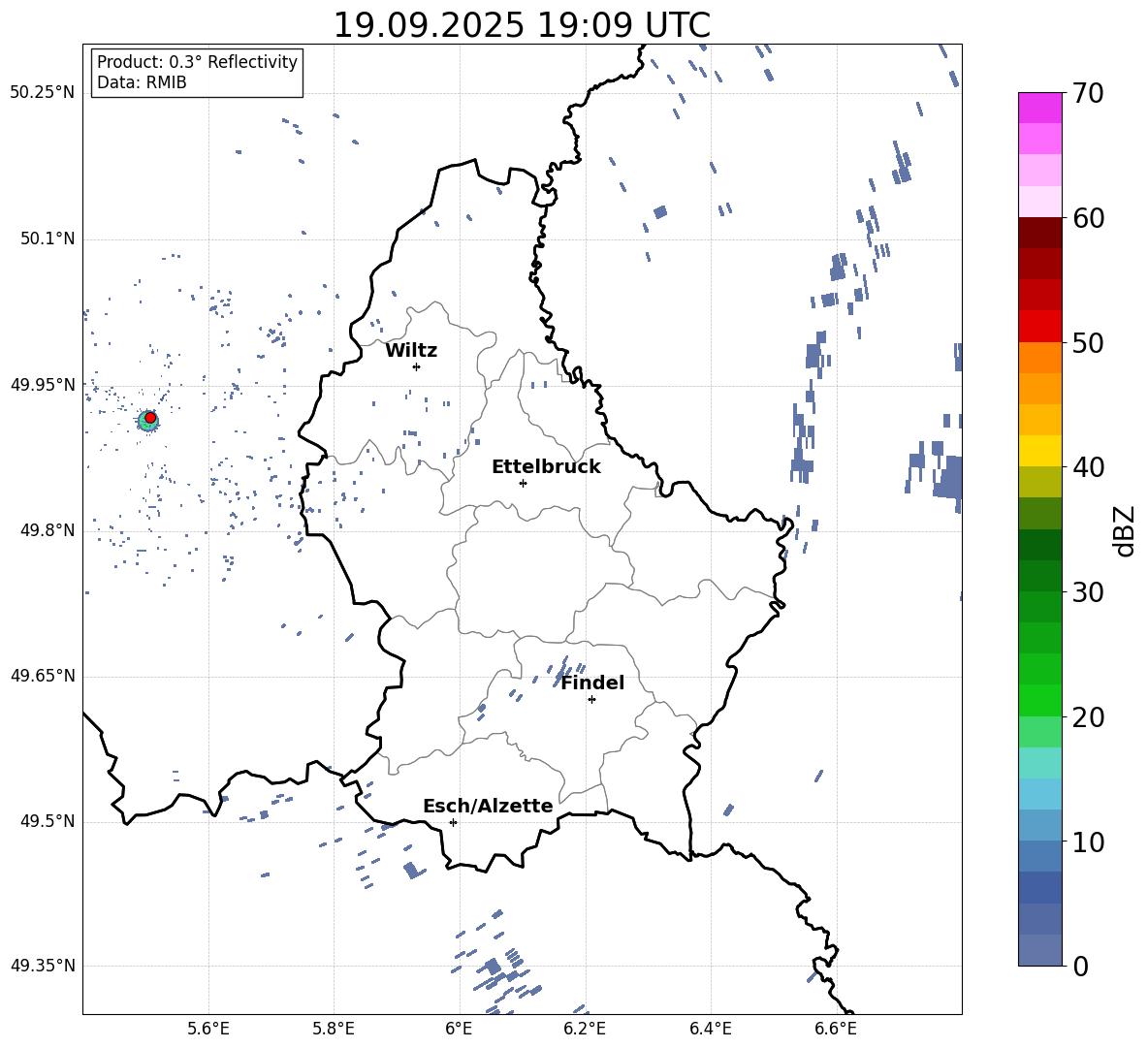
Task: Click the 20 tick label on colorbar
Action: click(1088, 717)
